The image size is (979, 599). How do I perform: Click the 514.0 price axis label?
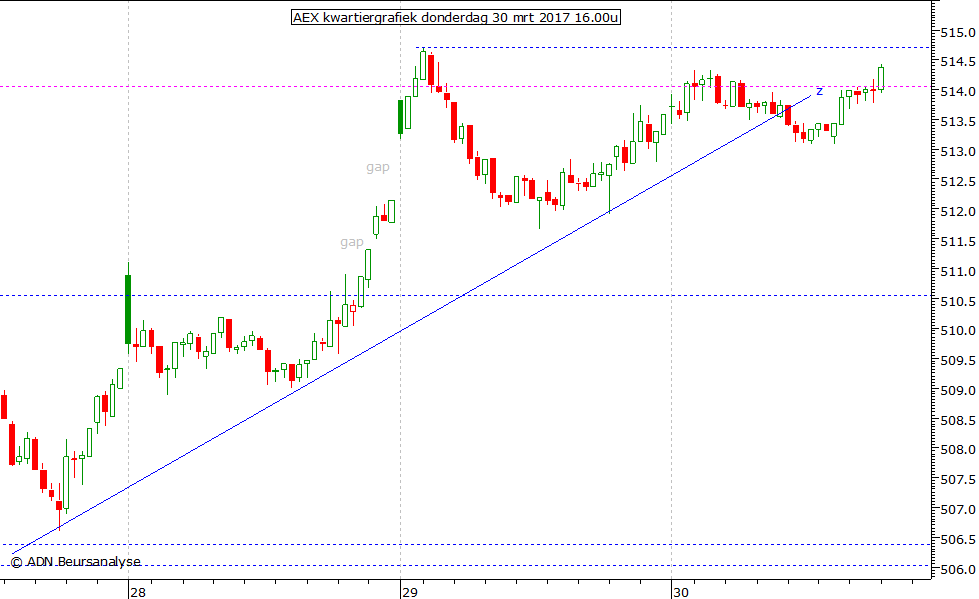tap(958, 92)
